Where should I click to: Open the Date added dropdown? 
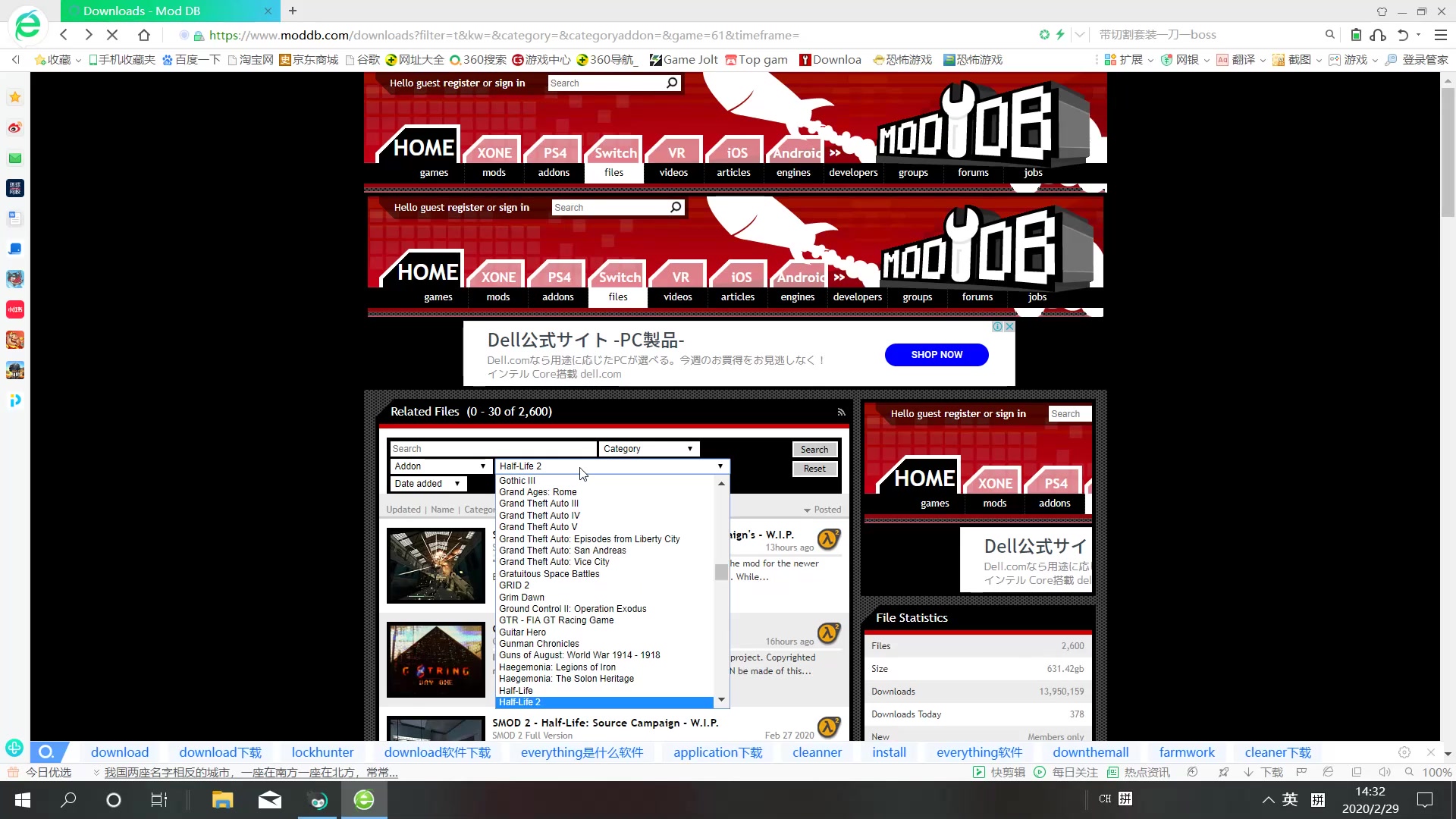pos(427,484)
